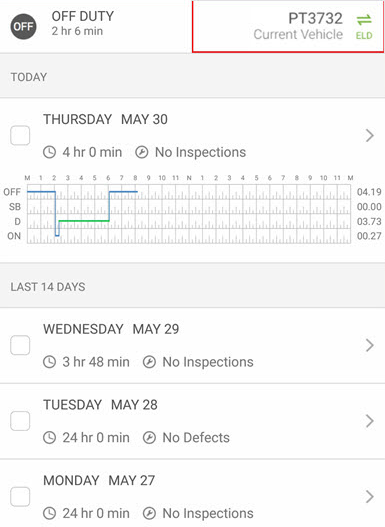
Task: Click the clock icon on Monday May 27
Action: pyautogui.click(x=49, y=513)
